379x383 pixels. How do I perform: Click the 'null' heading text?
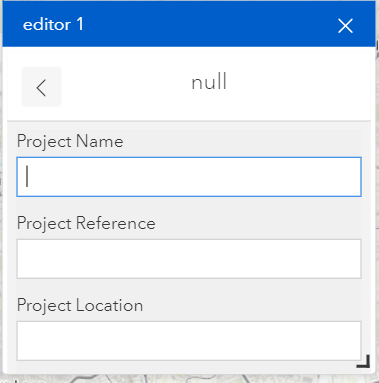point(209,82)
